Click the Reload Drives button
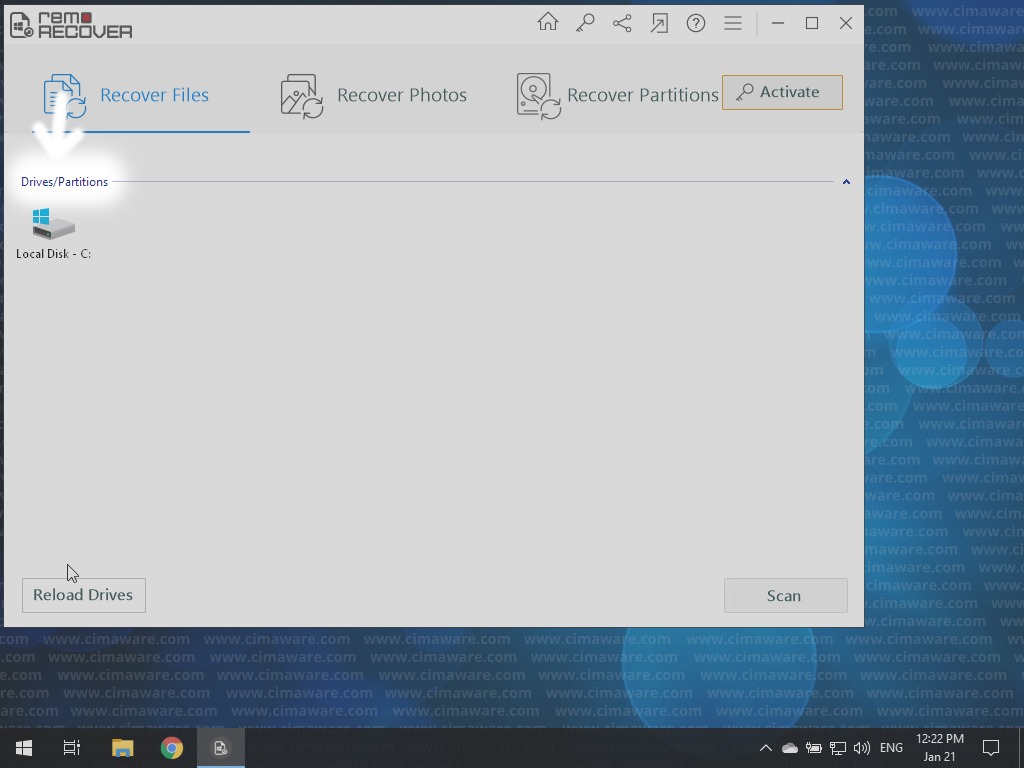The image size is (1024, 768). point(83,595)
